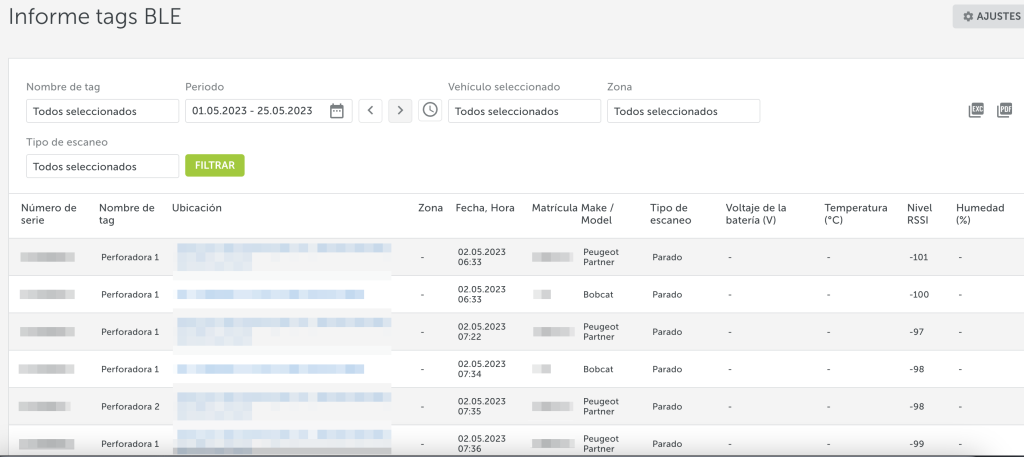The image size is (1024, 457).
Task: Open the calendar date picker icon
Action: point(337,111)
